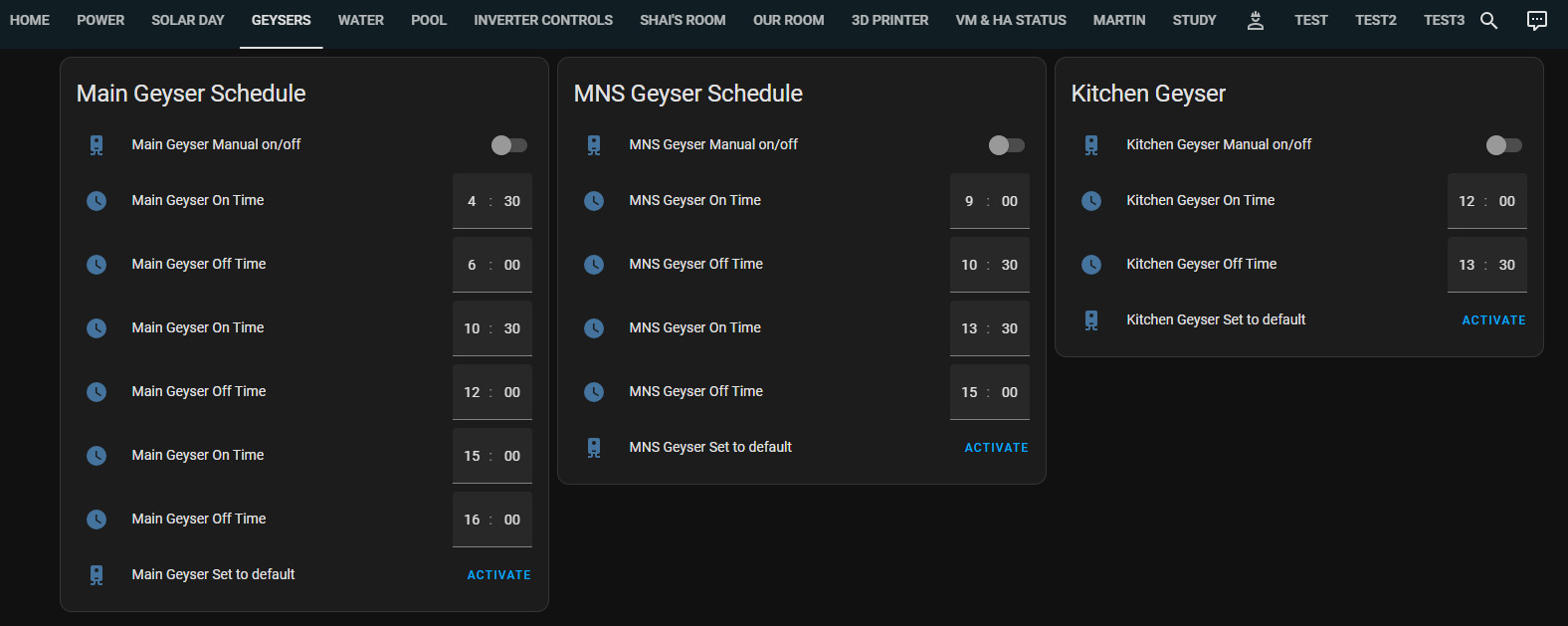Click minutes field of MNS Geyser Off Time 10:30
This screenshot has height=626, width=1568.
coord(1010,265)
